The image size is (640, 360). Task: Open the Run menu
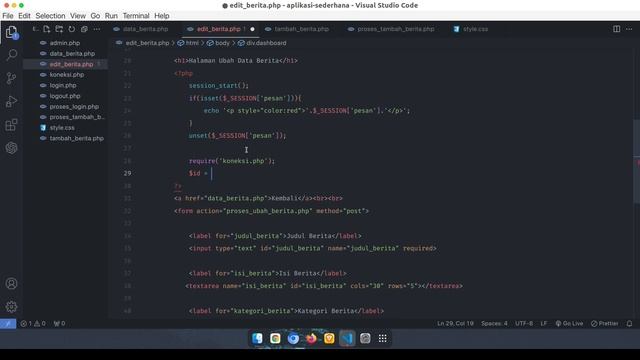click(x=111, y=16)
